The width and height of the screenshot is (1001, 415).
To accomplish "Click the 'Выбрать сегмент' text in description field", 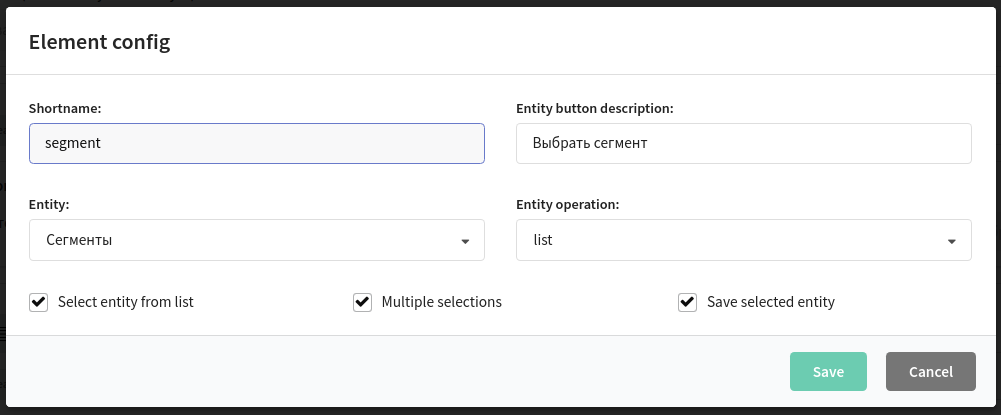I will [591, 143].
